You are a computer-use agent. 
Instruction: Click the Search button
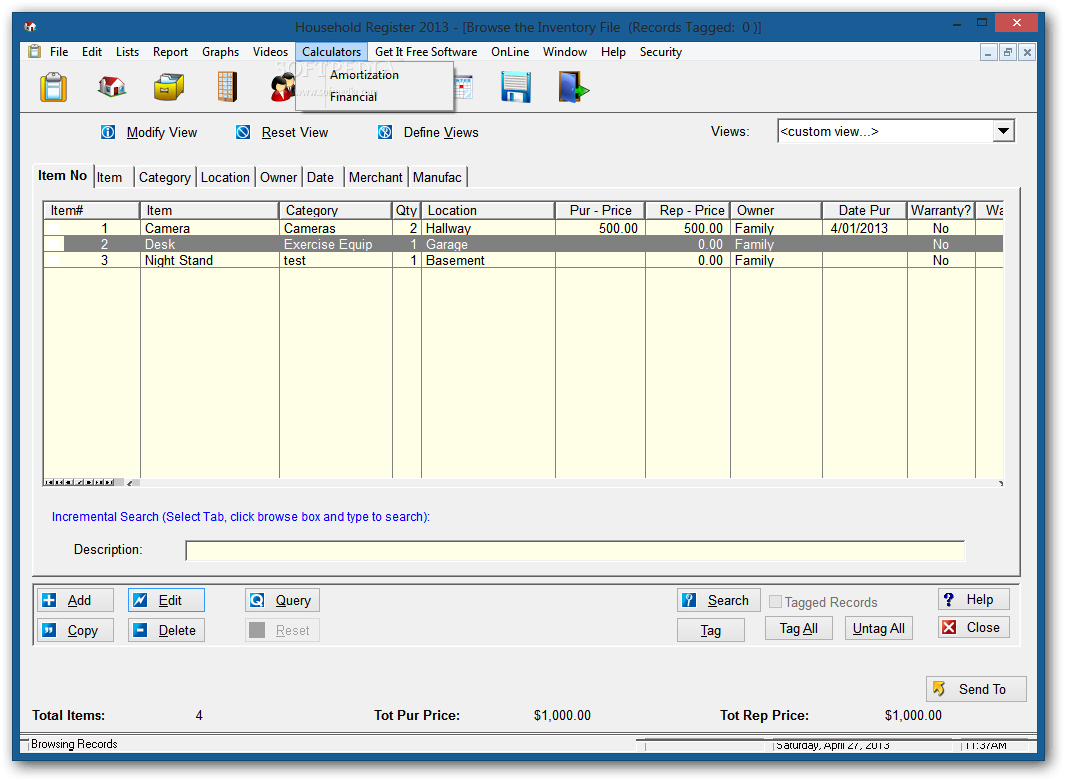pos(719,600)
